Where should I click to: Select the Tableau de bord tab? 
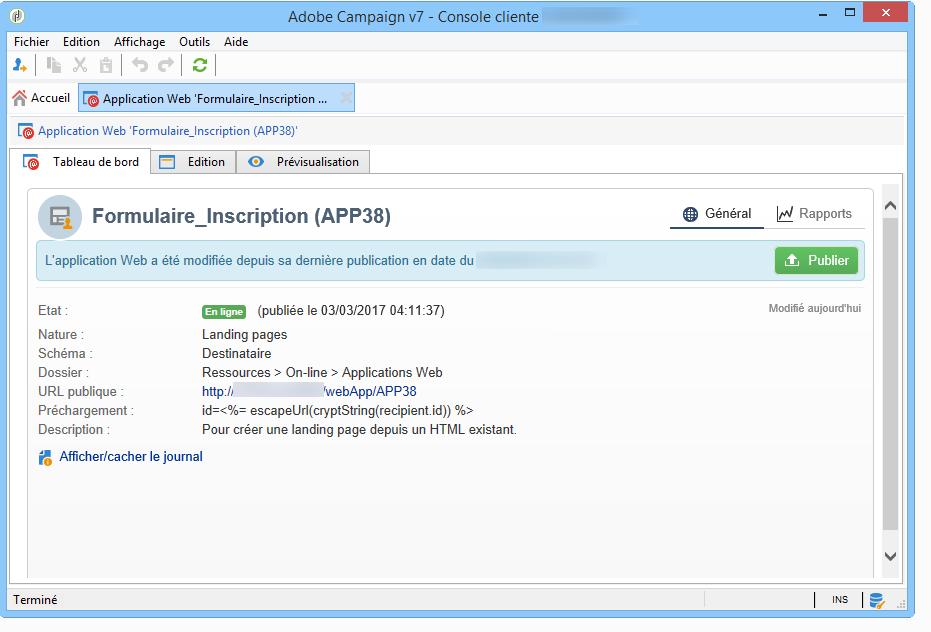pos(81,162)
